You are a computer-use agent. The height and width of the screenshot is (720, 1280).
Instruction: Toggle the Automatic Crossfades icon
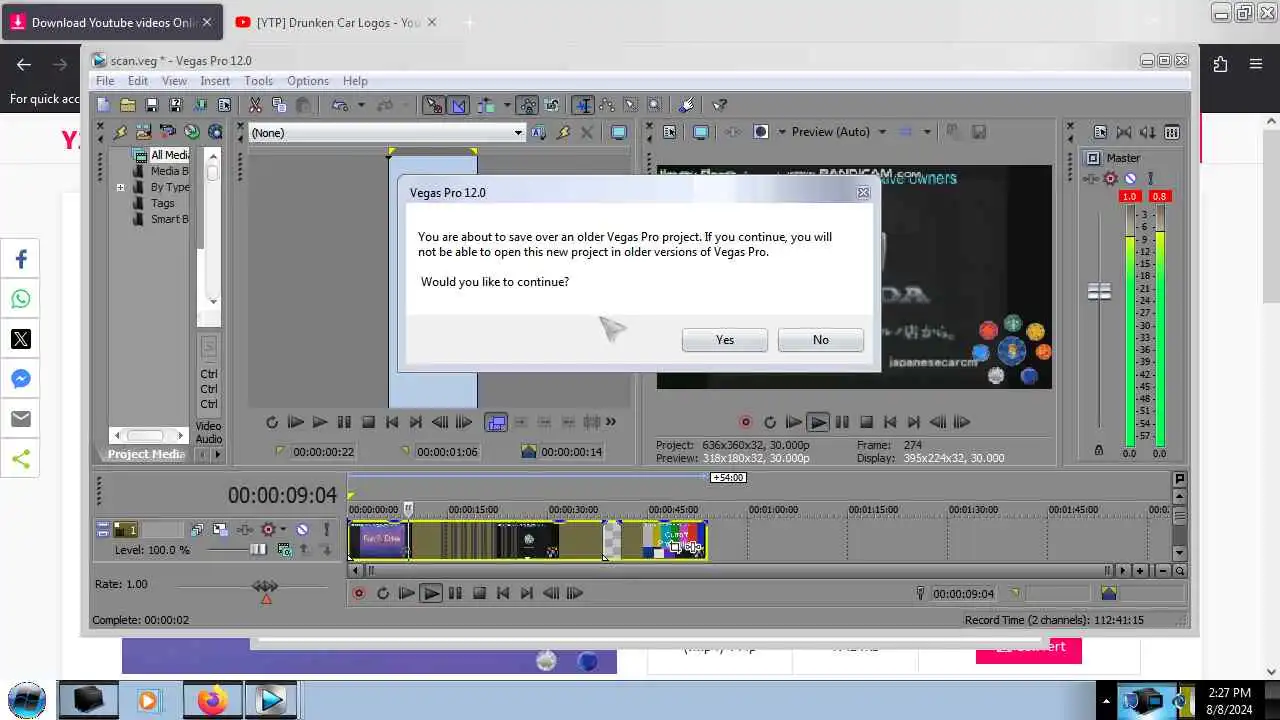(x=458, y=105)
